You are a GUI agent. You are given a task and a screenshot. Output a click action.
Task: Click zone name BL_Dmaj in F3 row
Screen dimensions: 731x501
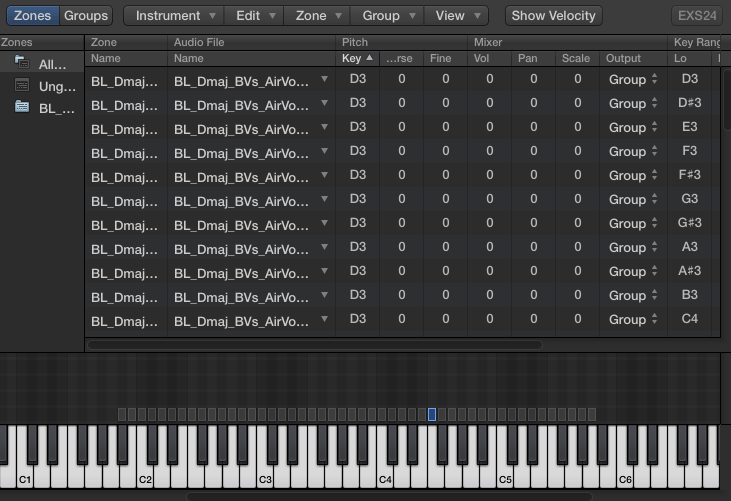[124, 154]
